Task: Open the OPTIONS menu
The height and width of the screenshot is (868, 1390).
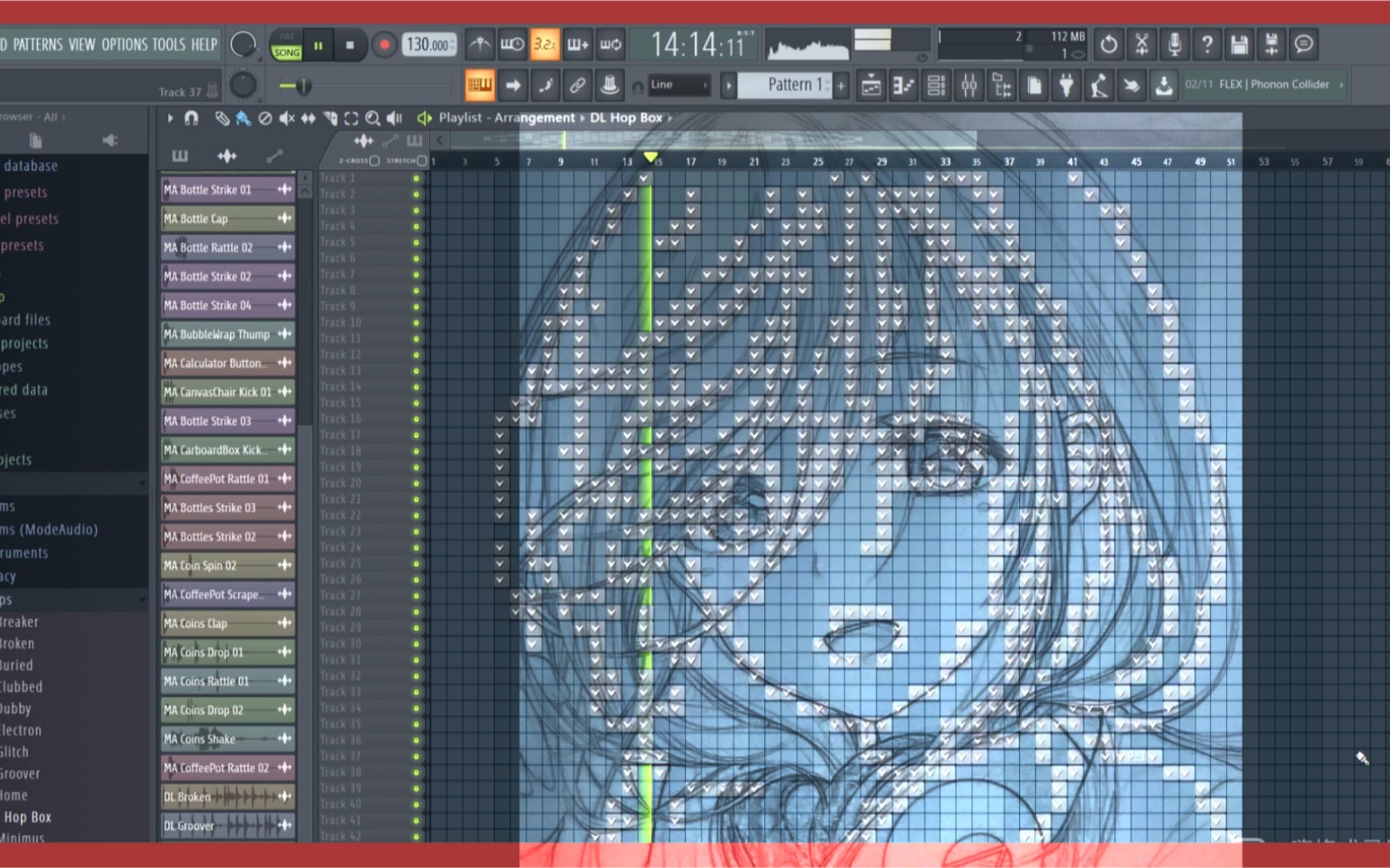Action: pyautogui.click(x=124, y=44)
